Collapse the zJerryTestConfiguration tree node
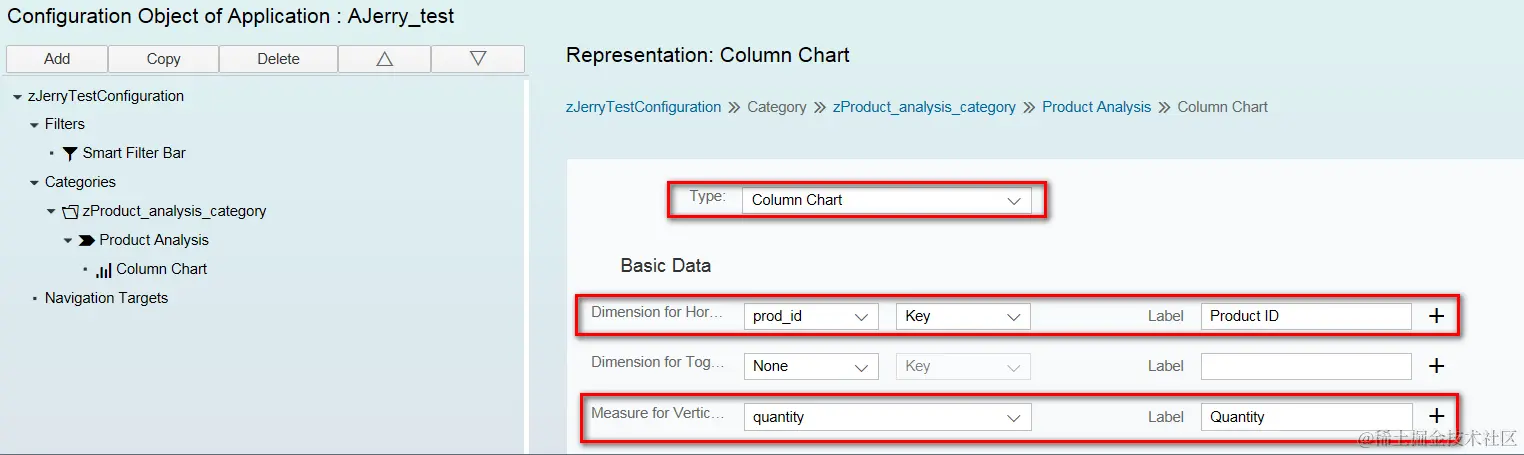Screen dimensions: 1524x455 point(18,97)
